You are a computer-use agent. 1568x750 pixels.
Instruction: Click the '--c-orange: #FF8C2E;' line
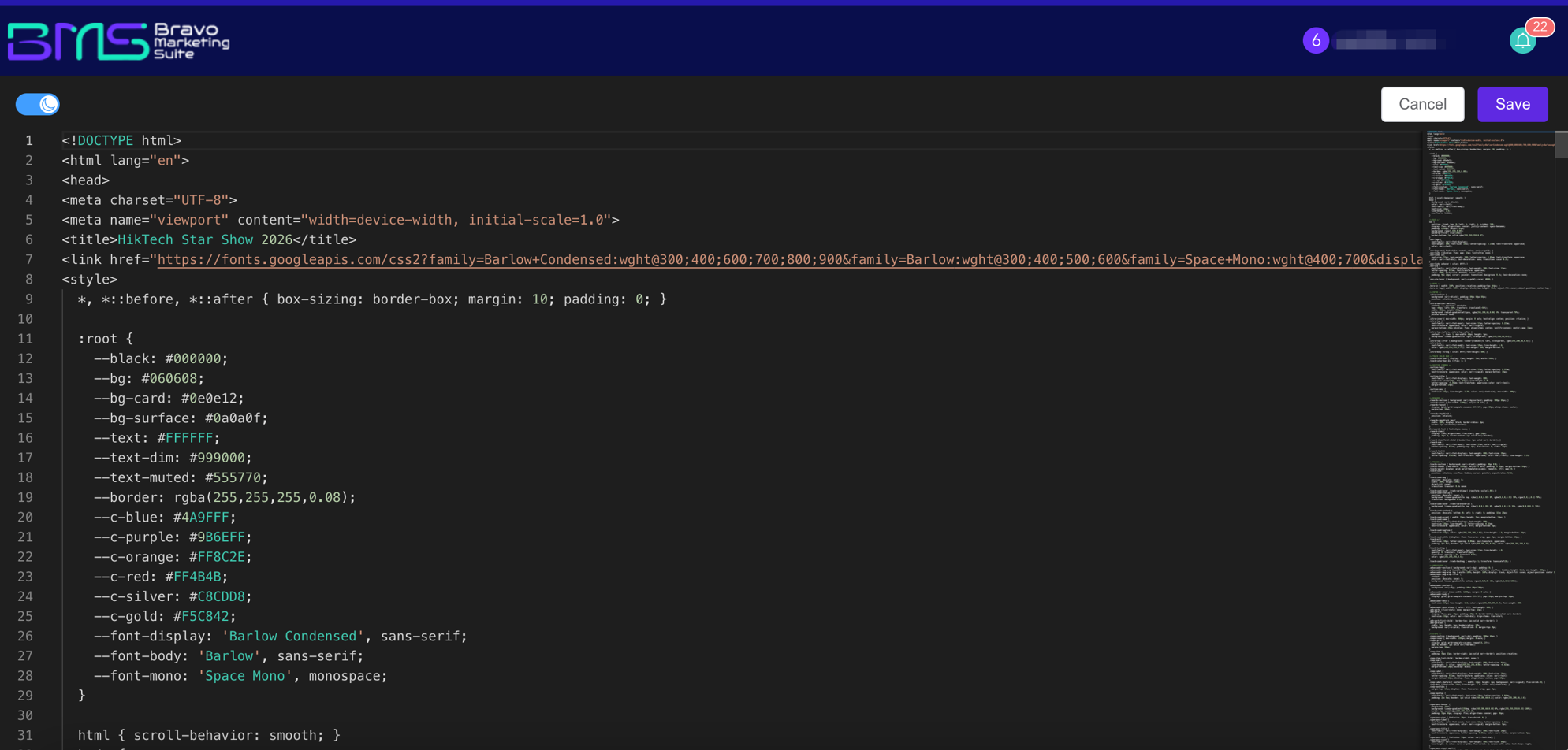(x=173, y=557)
